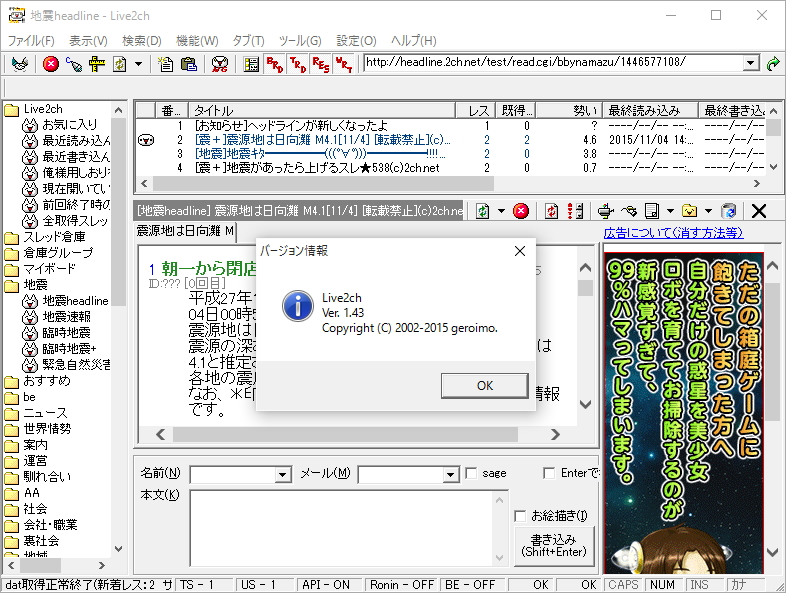Screen dimensions: 786x593
Task: Select 地震速報 in the board tree
Action: [x=67, y=317]
